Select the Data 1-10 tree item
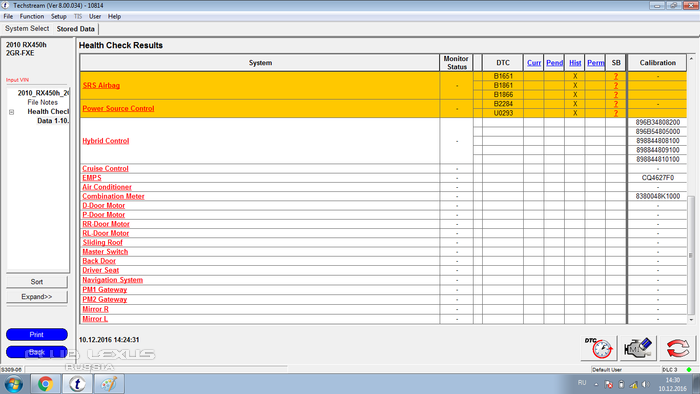 [53, 121]
